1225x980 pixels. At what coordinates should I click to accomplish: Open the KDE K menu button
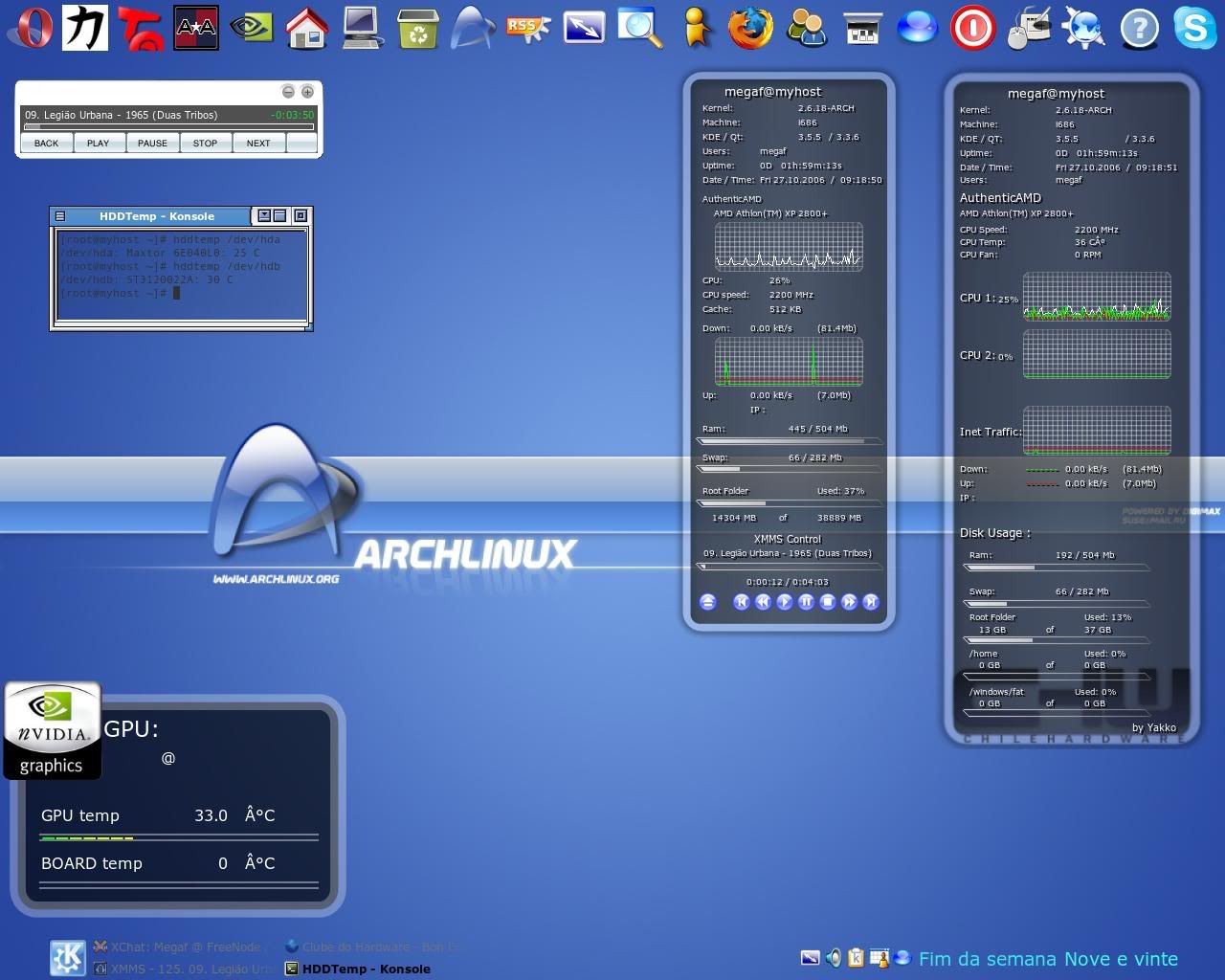(x=67, y=958)
